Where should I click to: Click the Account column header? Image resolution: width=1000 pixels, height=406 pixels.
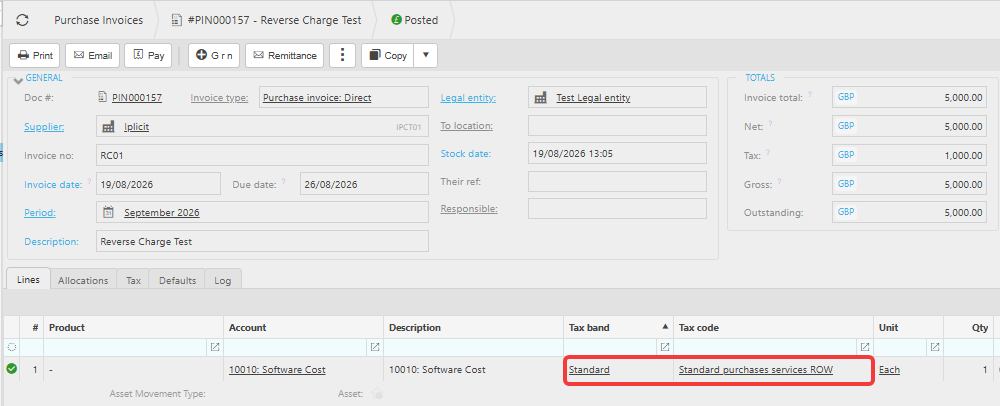point(304,328)
